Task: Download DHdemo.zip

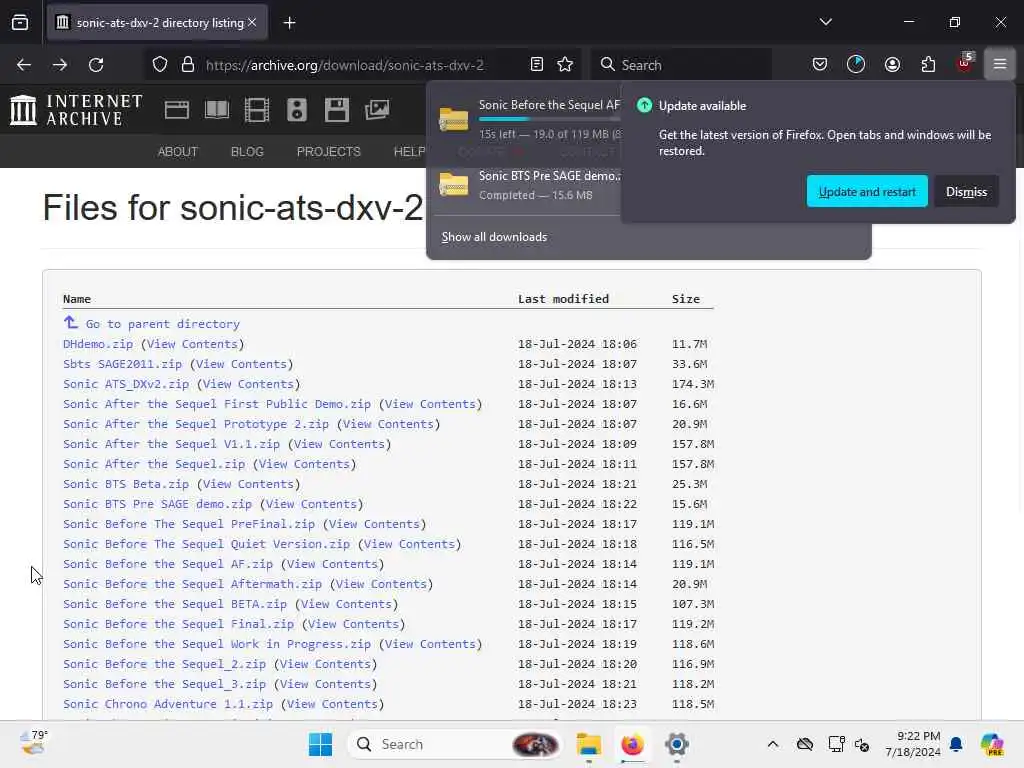Action: (x=98, y=344)
